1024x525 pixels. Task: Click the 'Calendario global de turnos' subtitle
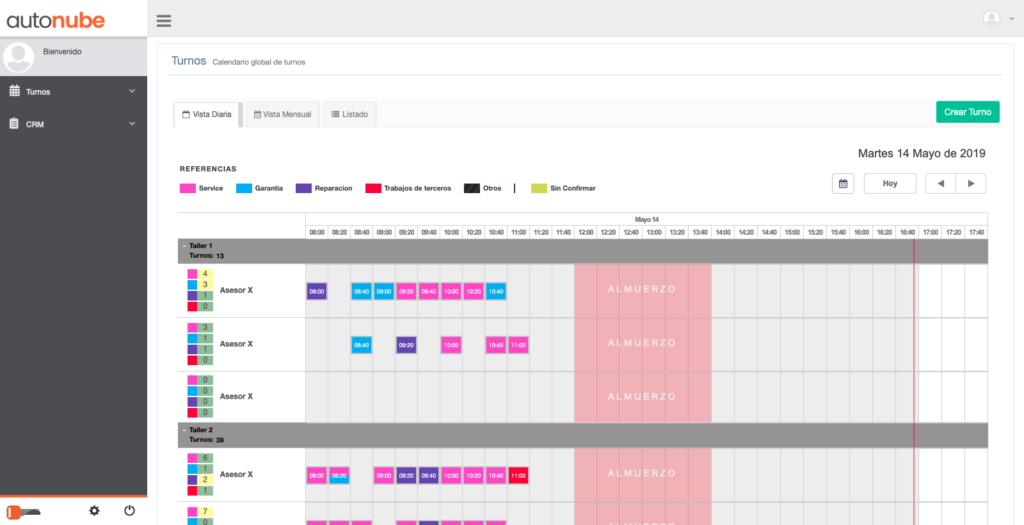click(259, 63)
